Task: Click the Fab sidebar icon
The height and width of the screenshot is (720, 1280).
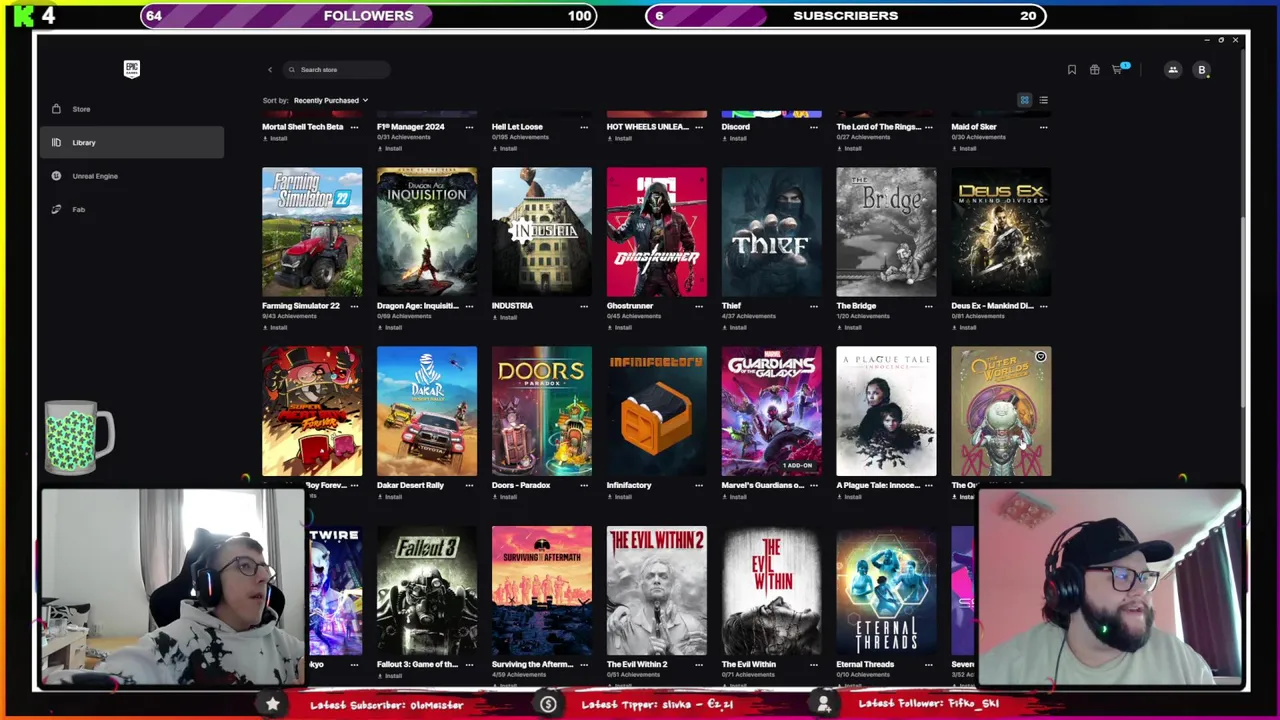Action: click(x=56, y=209)
